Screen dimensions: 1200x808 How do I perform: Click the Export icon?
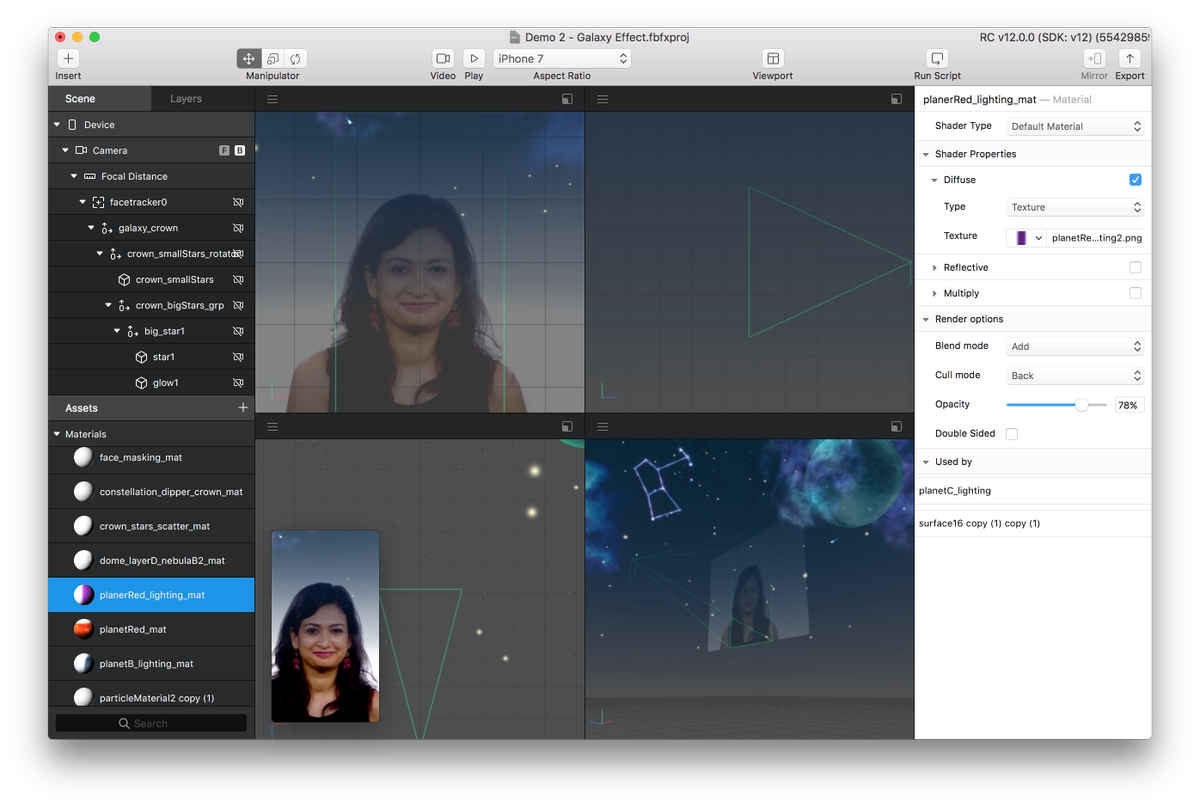pyautogui.click(x=1129, y=59)
